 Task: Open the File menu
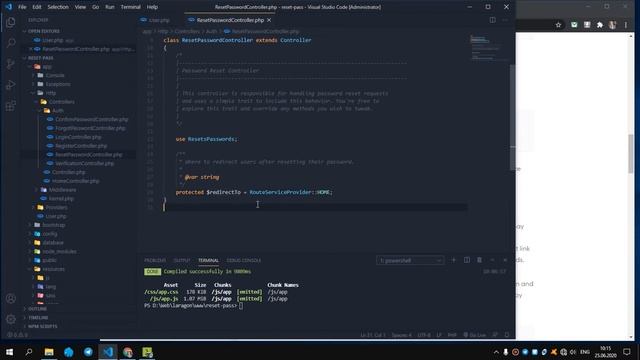(x=22, y=7)
